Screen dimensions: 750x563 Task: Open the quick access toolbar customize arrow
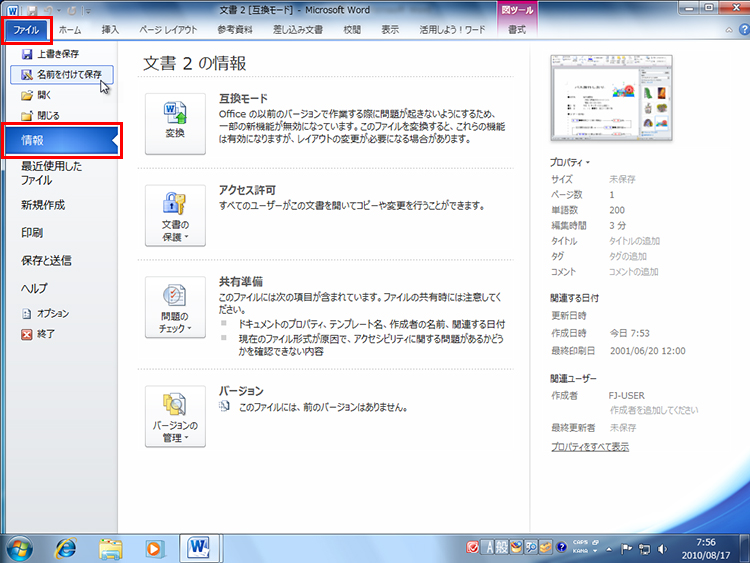(x=88, y=11)
